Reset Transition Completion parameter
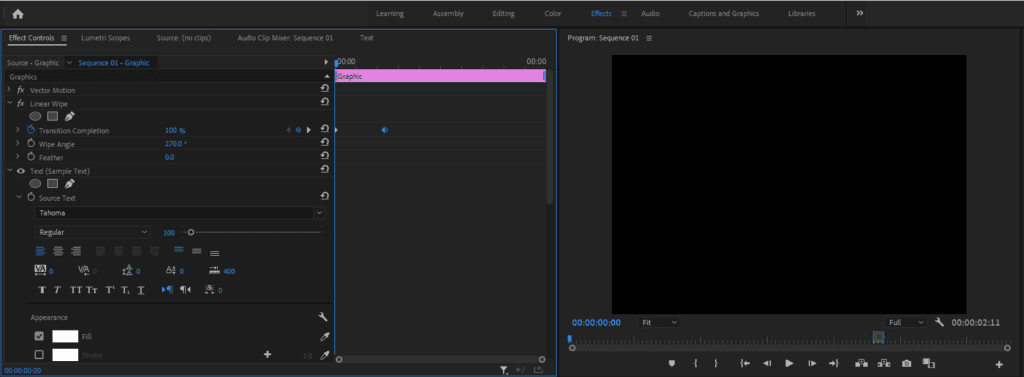 pyautogui.click(x=325, y=130)
